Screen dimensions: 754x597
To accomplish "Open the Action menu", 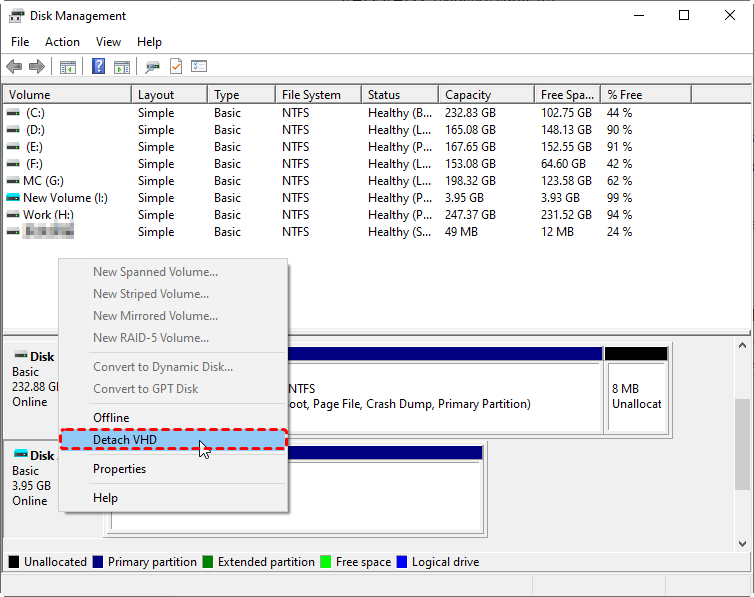I will 62,42.
